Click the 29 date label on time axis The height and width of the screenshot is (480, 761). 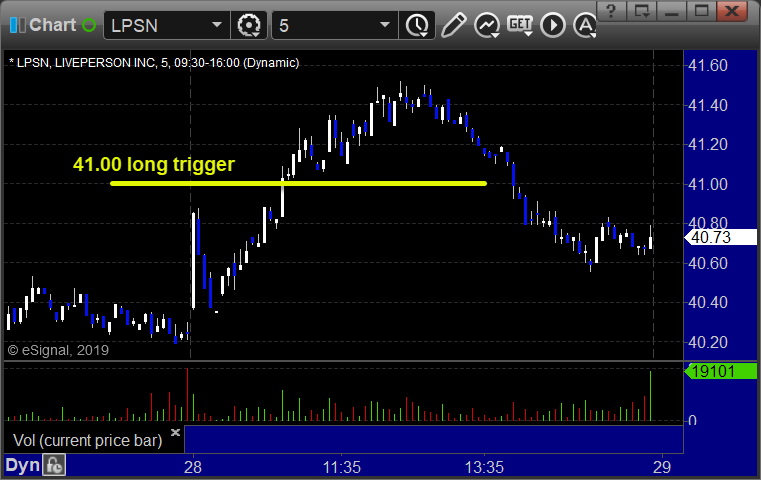point(662,467)
